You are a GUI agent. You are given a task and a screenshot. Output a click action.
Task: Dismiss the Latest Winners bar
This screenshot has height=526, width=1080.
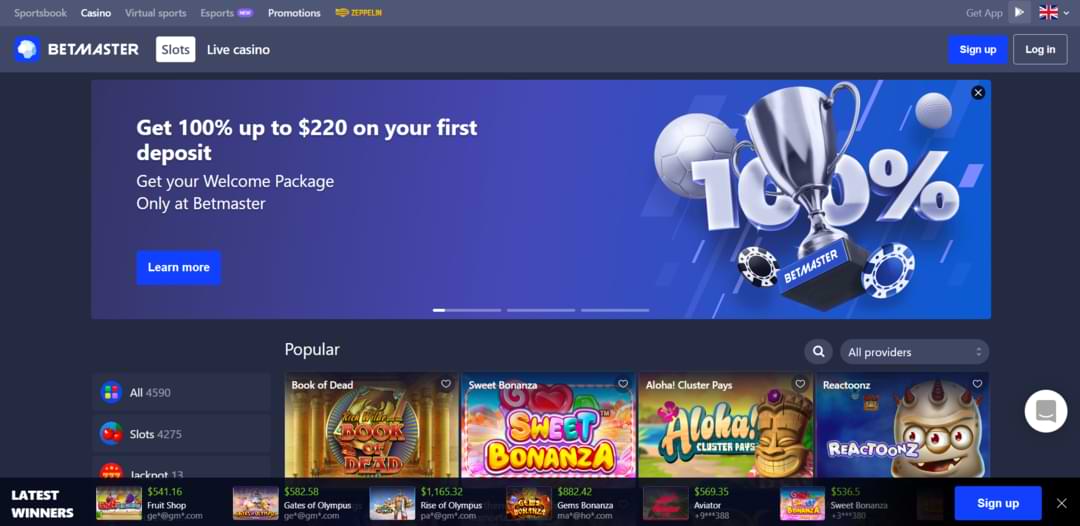(x=1061, y=503)
